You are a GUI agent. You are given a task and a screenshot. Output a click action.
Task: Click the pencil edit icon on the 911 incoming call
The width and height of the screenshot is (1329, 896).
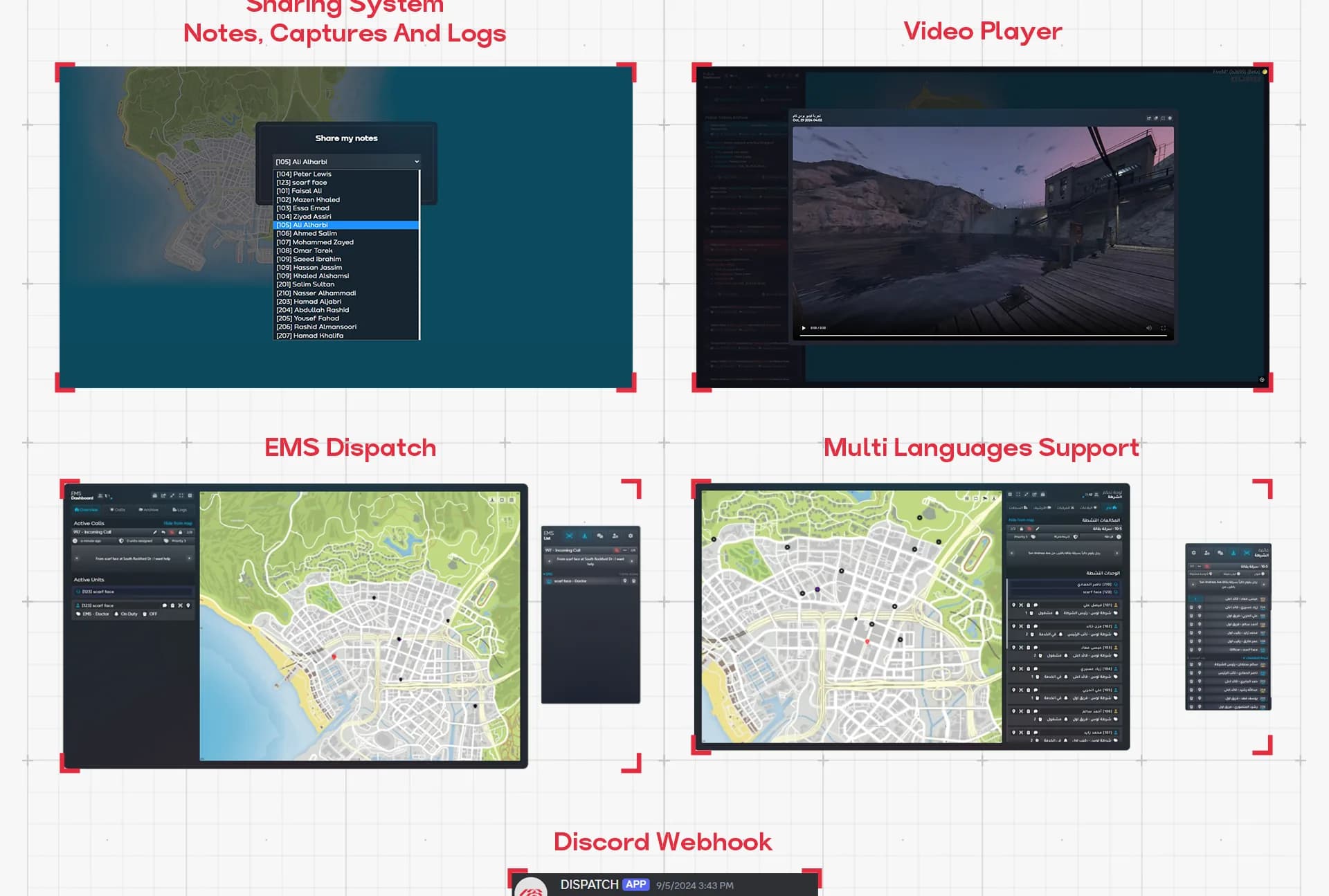pos(155,532)
